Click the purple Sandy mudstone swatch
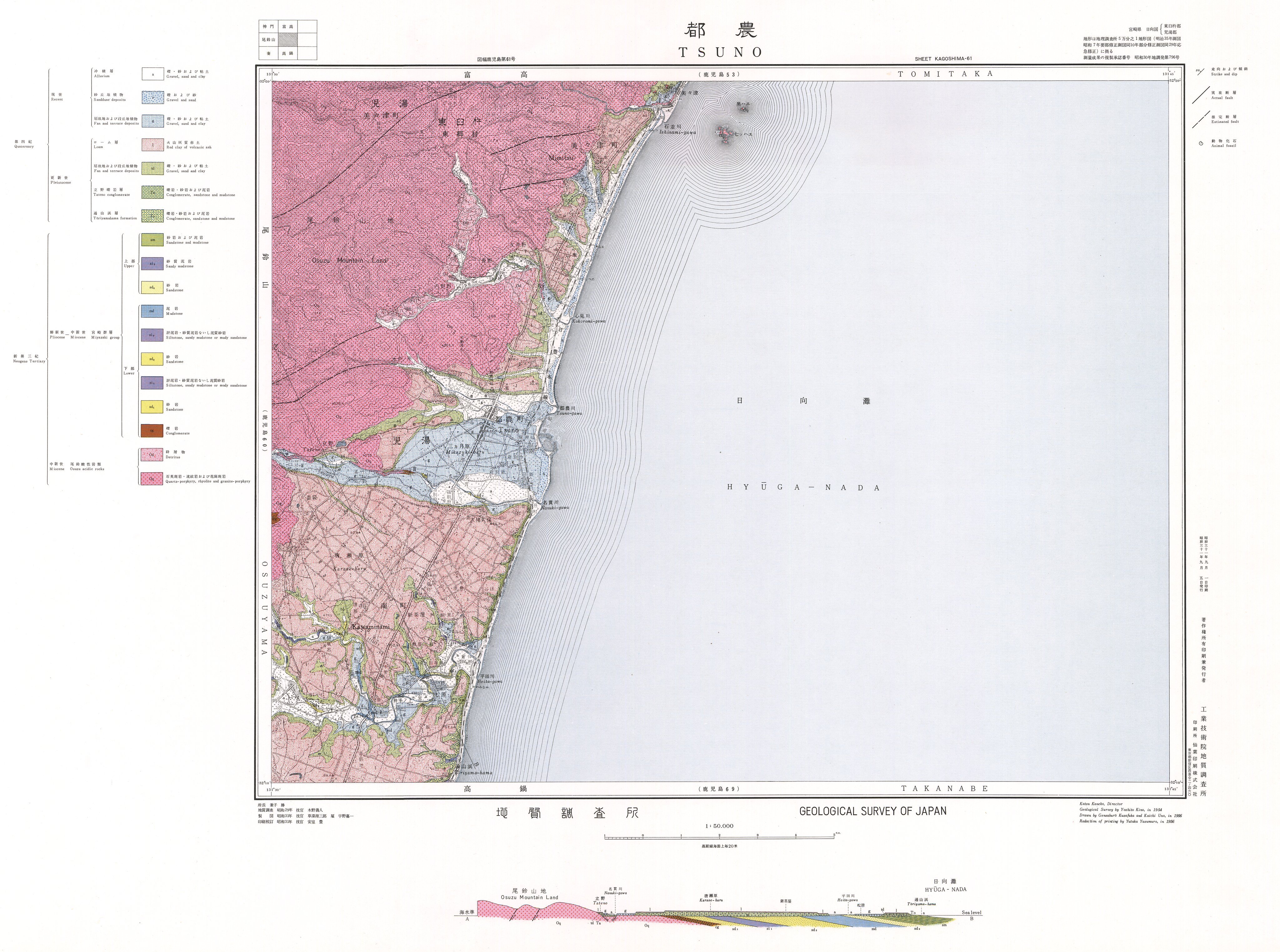Viewport: 1280px width, 952px height. (x=152, y=263)
